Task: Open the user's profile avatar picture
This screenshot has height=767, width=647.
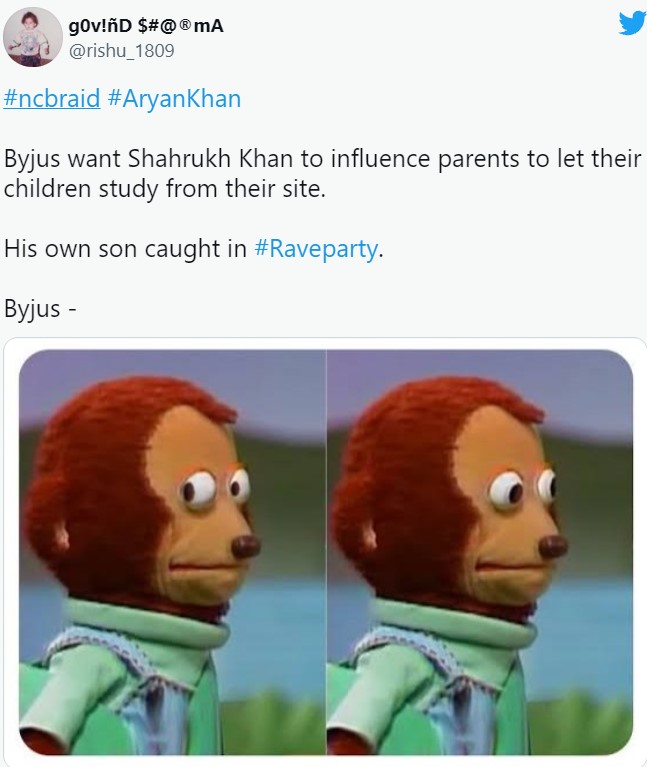Action: [33, 37]
